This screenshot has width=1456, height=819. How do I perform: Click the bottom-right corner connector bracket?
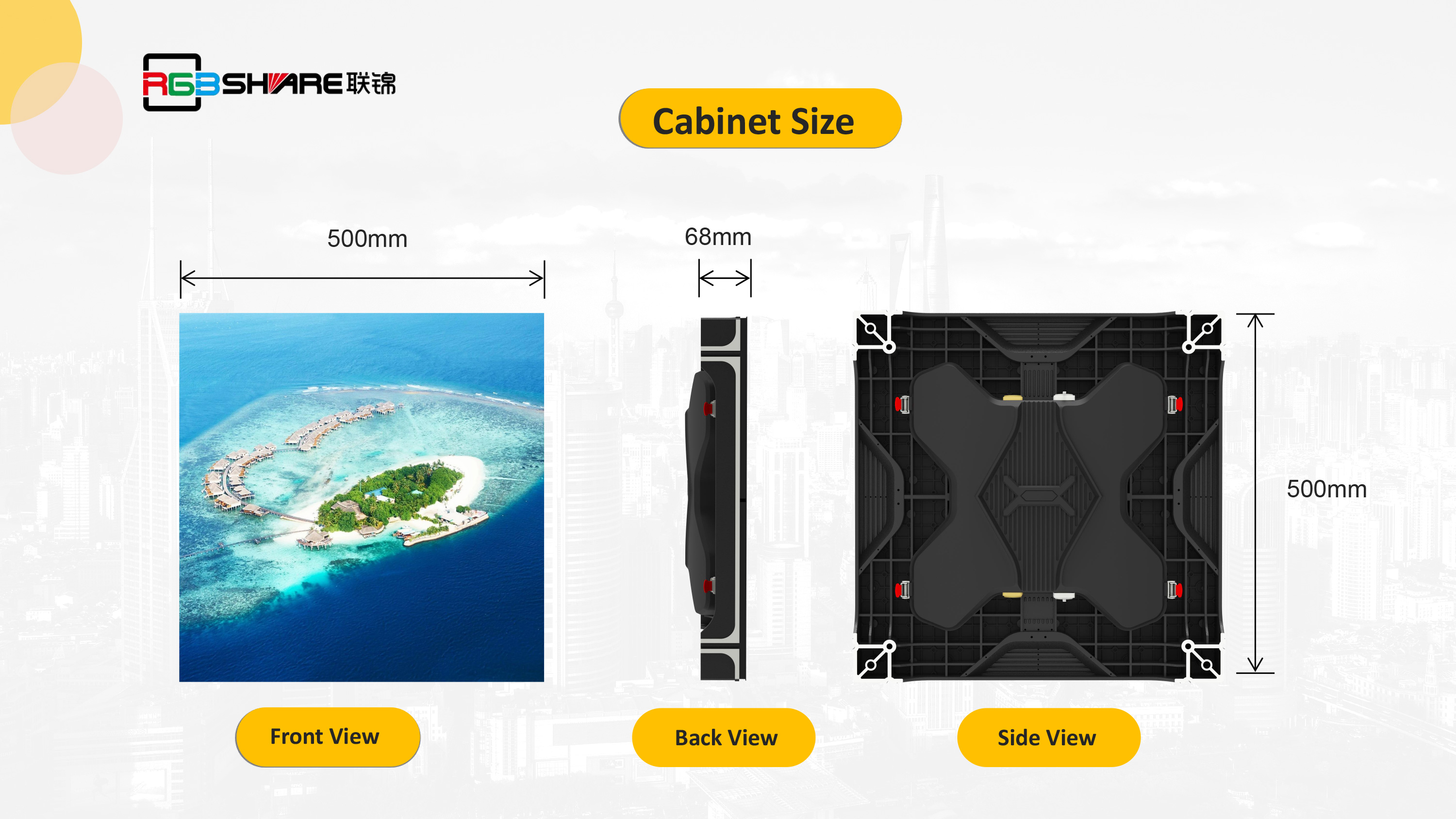tap(1202, 659)
